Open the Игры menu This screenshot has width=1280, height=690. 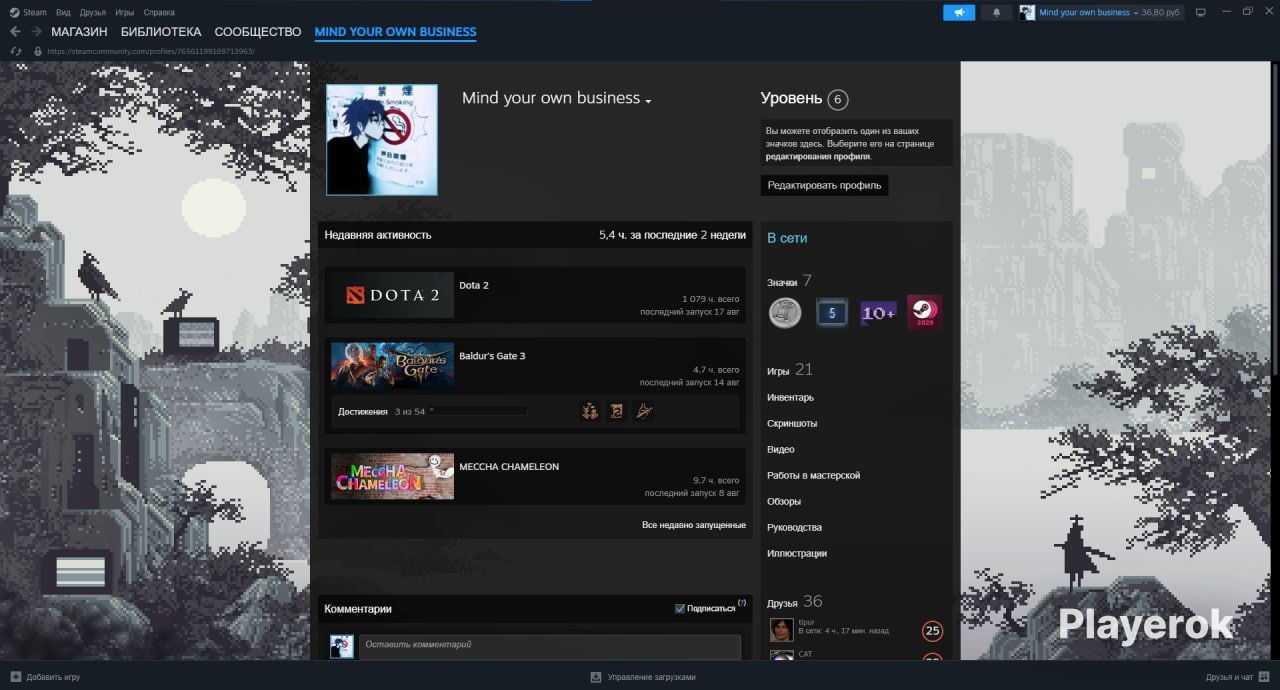coord(125,12)
